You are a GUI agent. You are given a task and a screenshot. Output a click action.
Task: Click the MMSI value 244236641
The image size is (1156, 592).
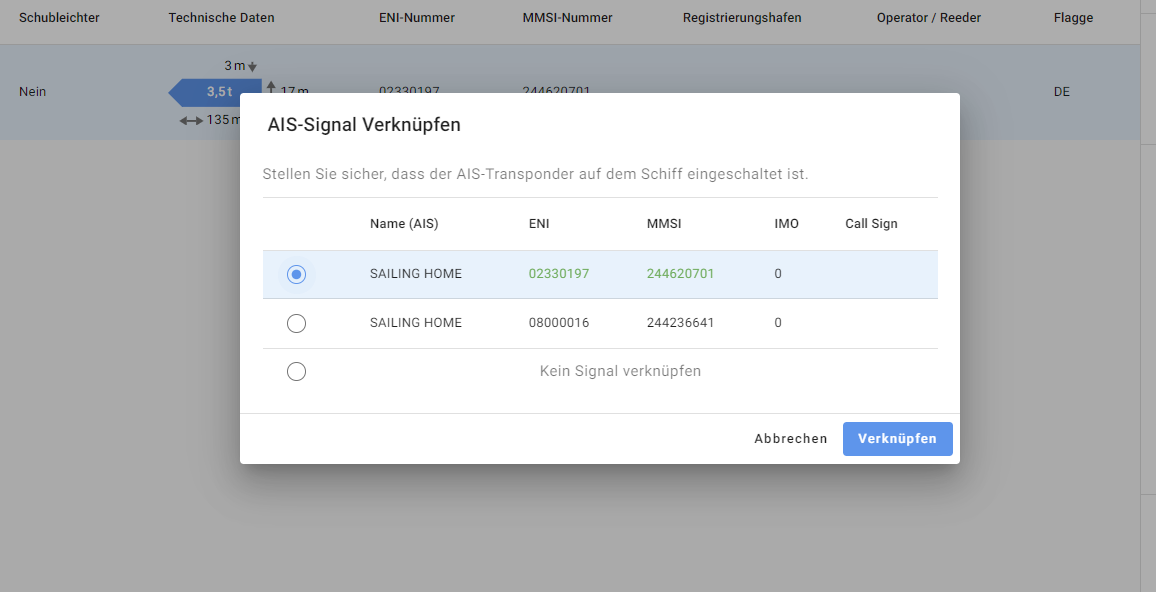coord(680,323)
